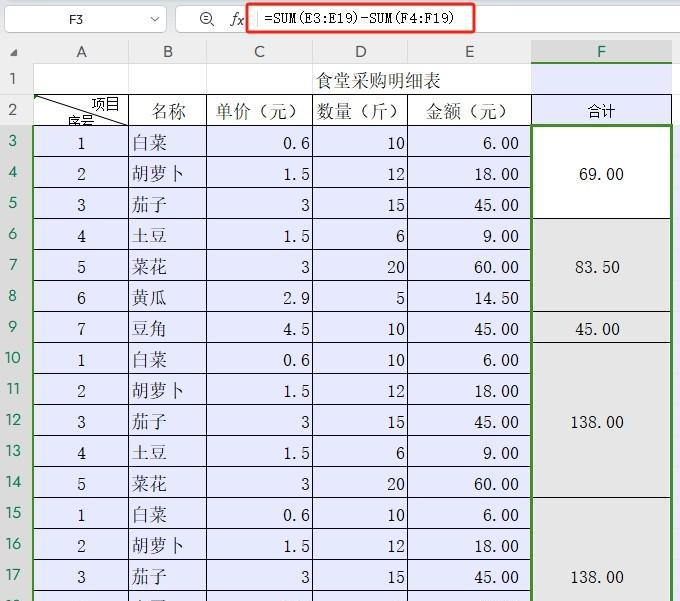This screenshot has height=601, width=680.
Task: Click price 2.9 in row 8
Action: pos(259,297)
